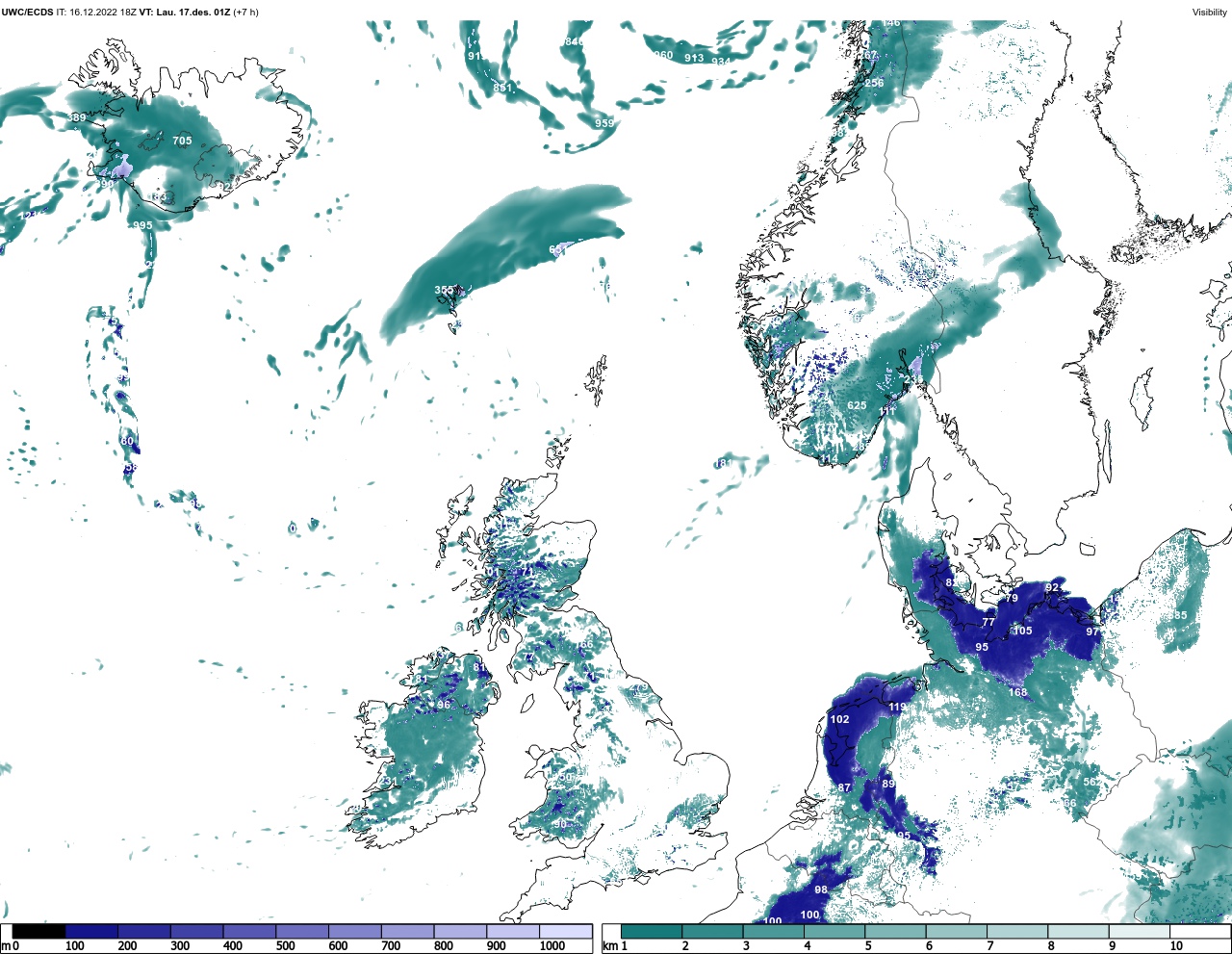The image size is (1232, 954).
Task: Click the UWC/ECDS source label
Action: [27, 12]
